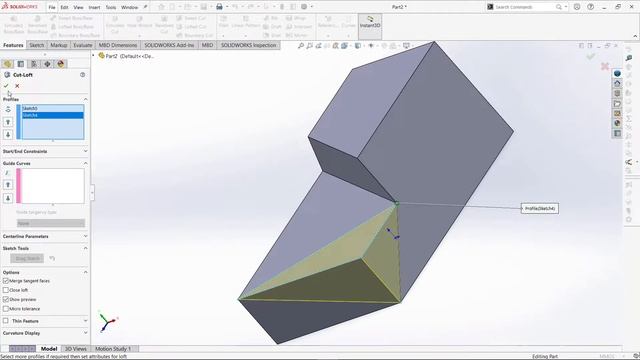This screenshot has height=360, width=640.
Task: Collapse the Sketch Tools section
Action: (85, 248)
